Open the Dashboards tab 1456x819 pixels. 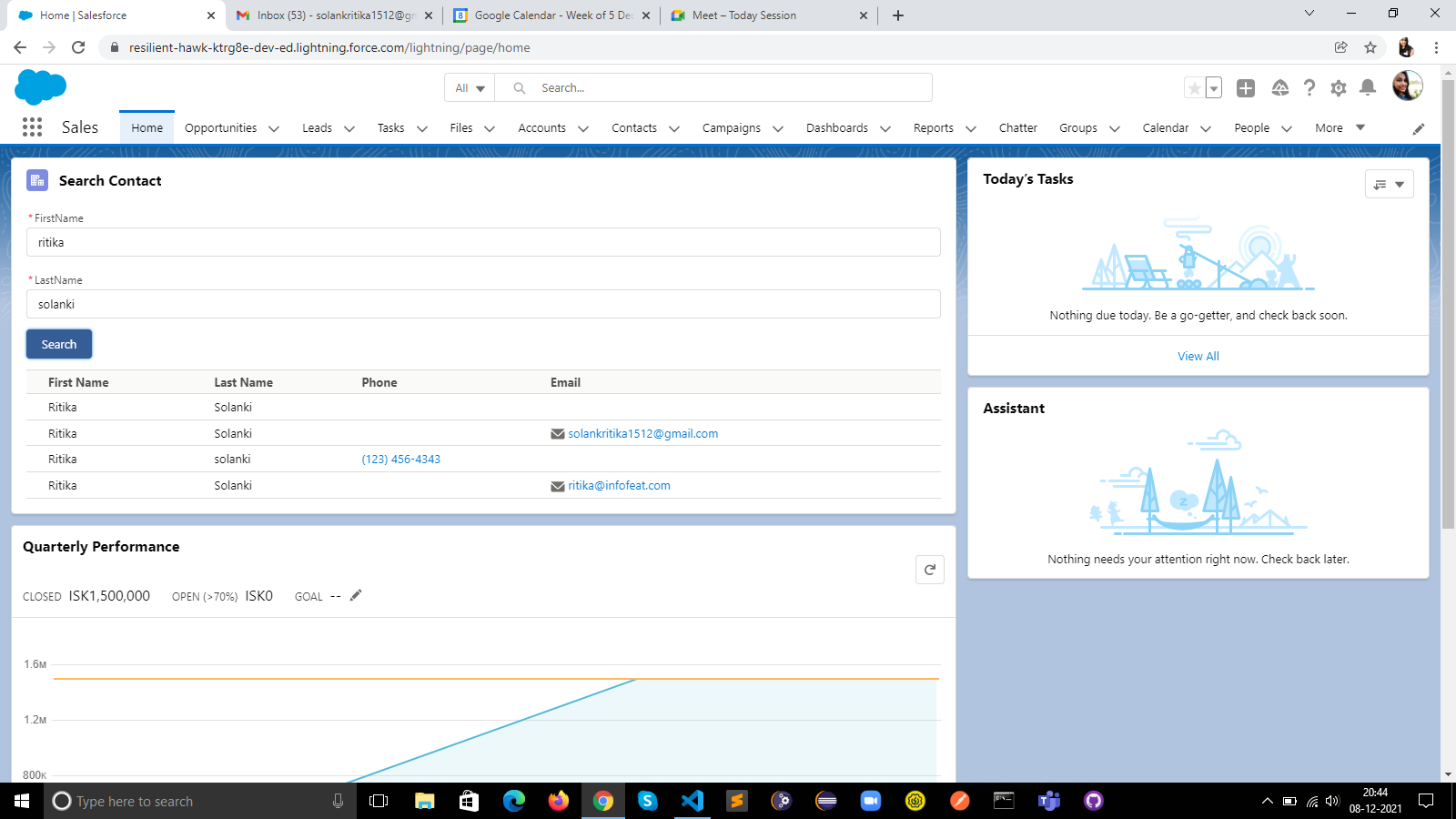pyautogui.click(x=836, y=128)
